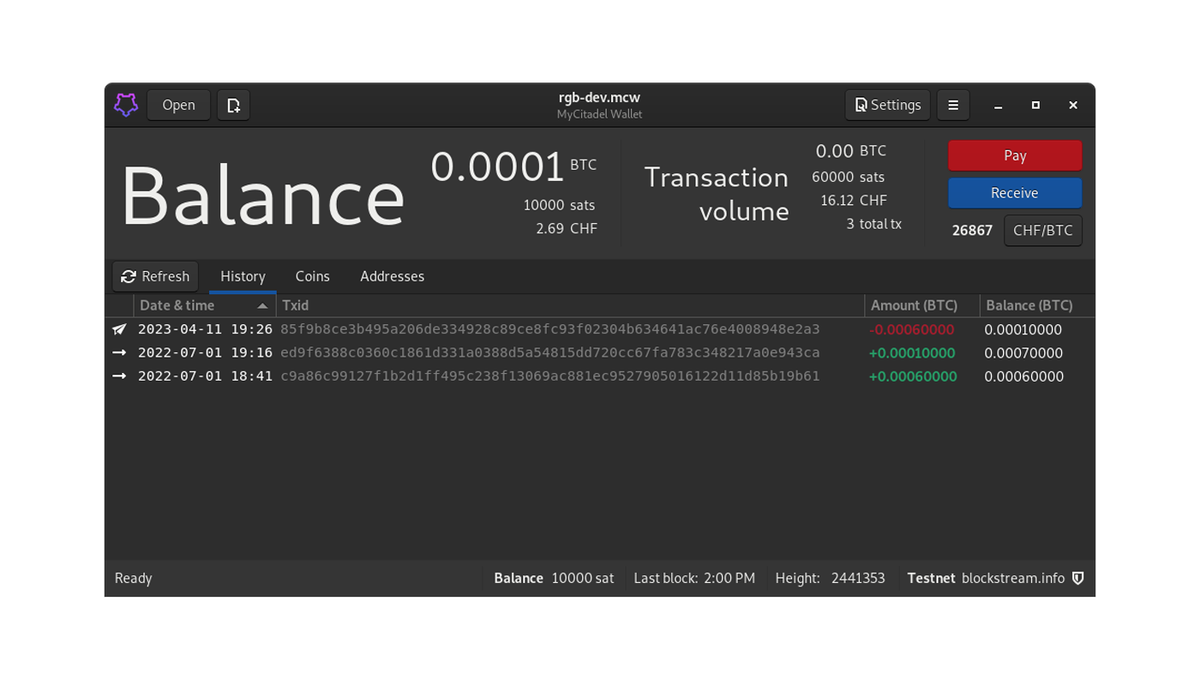This screenshot has height=686, width=1200.
Task: Open the CHF/BTC currency selector
Action: click(1043, 230)
